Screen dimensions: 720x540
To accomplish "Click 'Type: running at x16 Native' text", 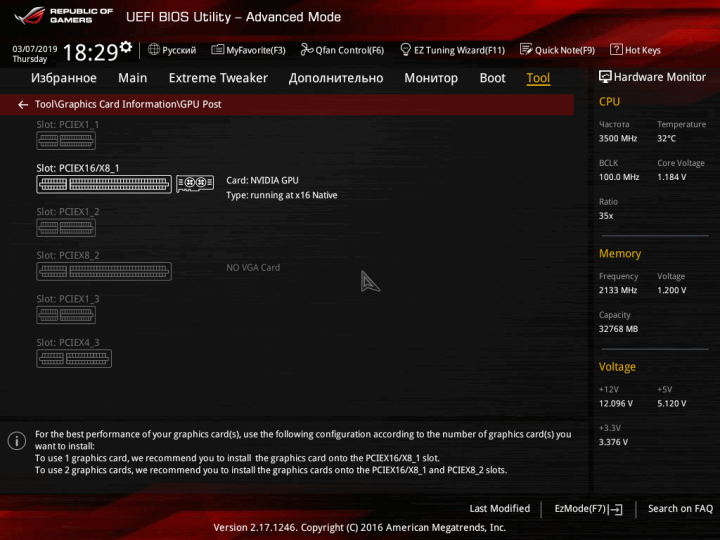I will 281,195.
